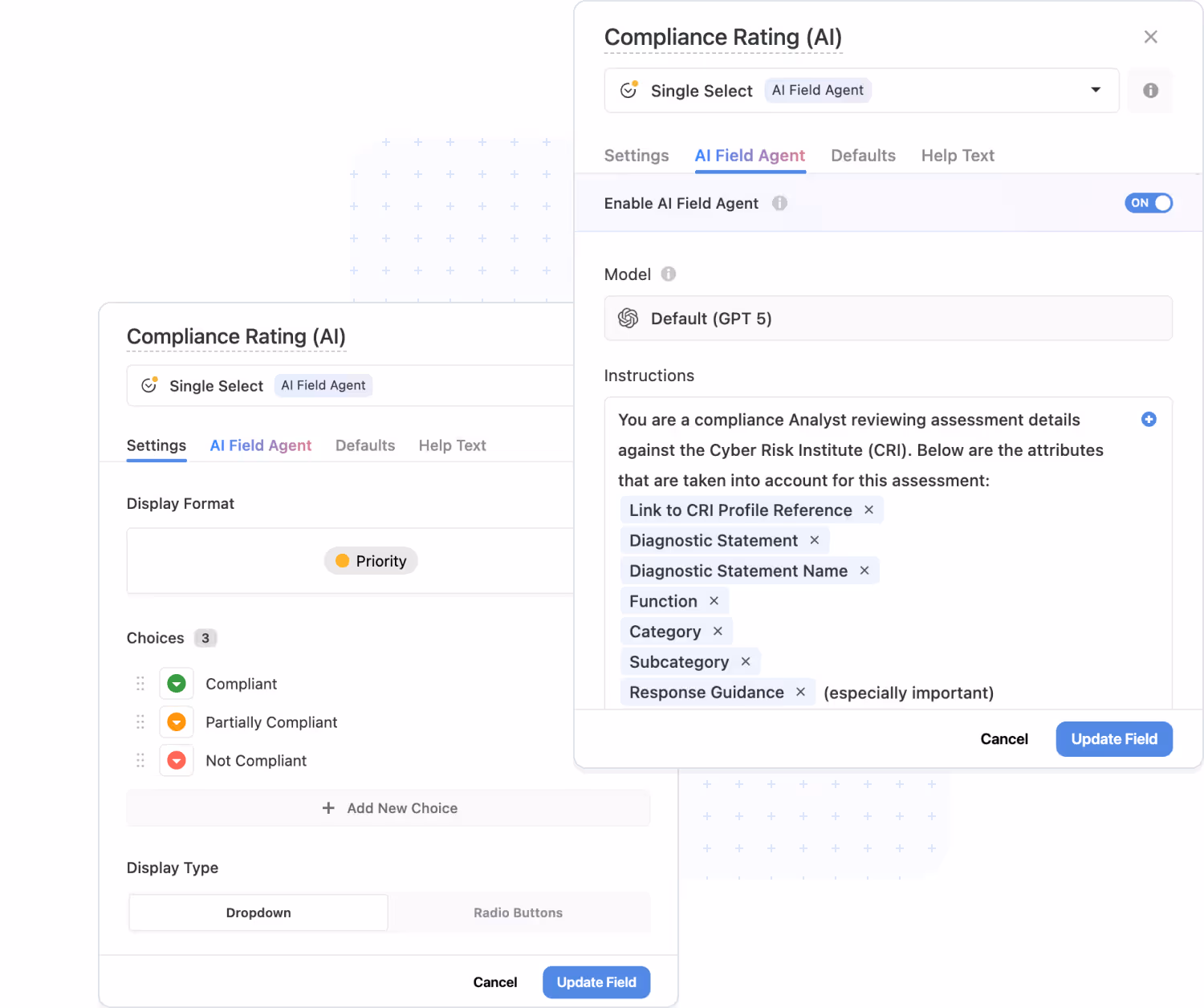Click the drag handle for Compliant choice
The width and height of the screenshot is (1204, 1008).
tap(140, 683)
